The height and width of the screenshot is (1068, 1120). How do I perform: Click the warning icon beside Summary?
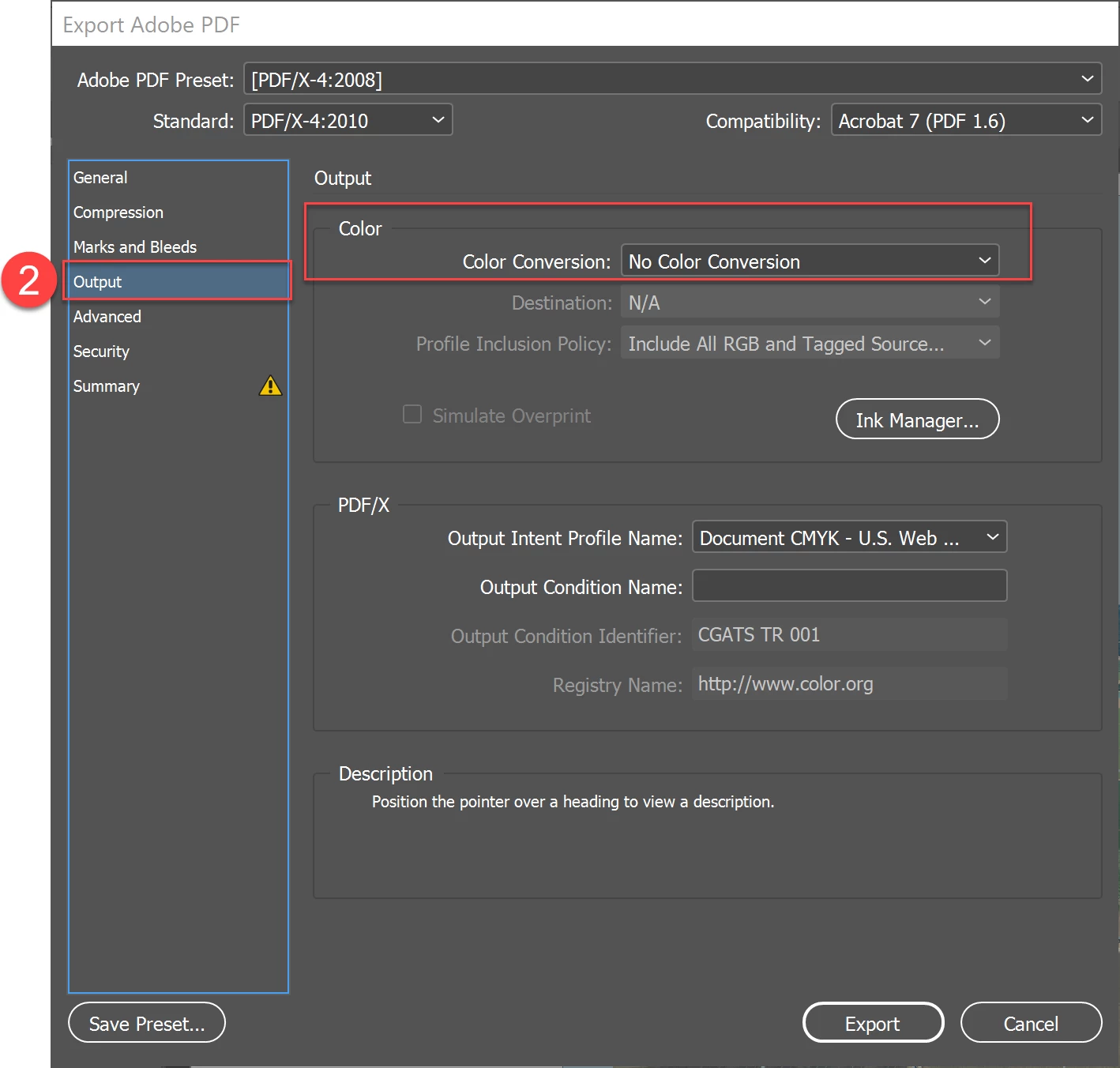[x=270, y=385]
